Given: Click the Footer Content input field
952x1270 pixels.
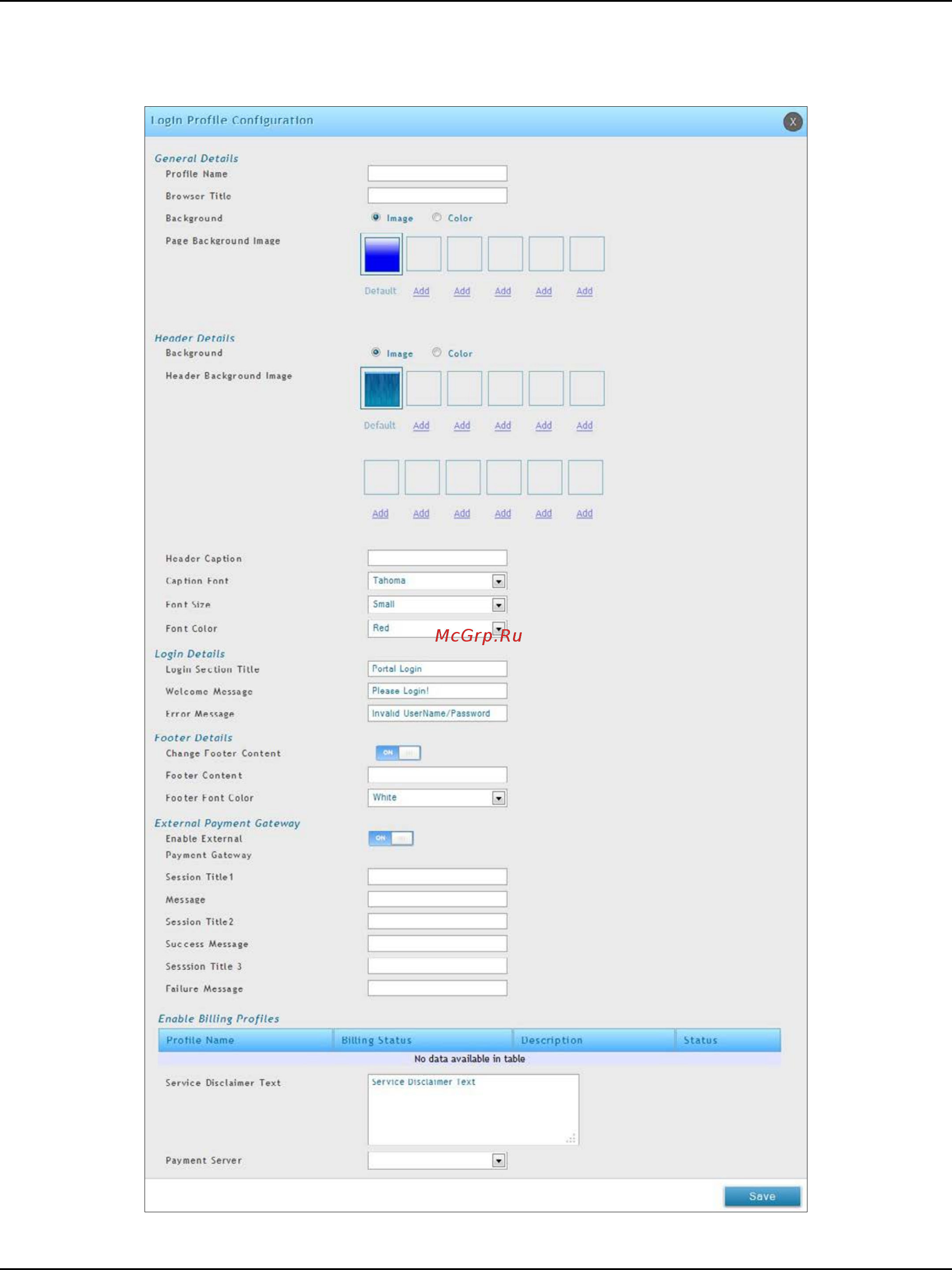Looking at the screenshot, I should (x=437, y=774).
